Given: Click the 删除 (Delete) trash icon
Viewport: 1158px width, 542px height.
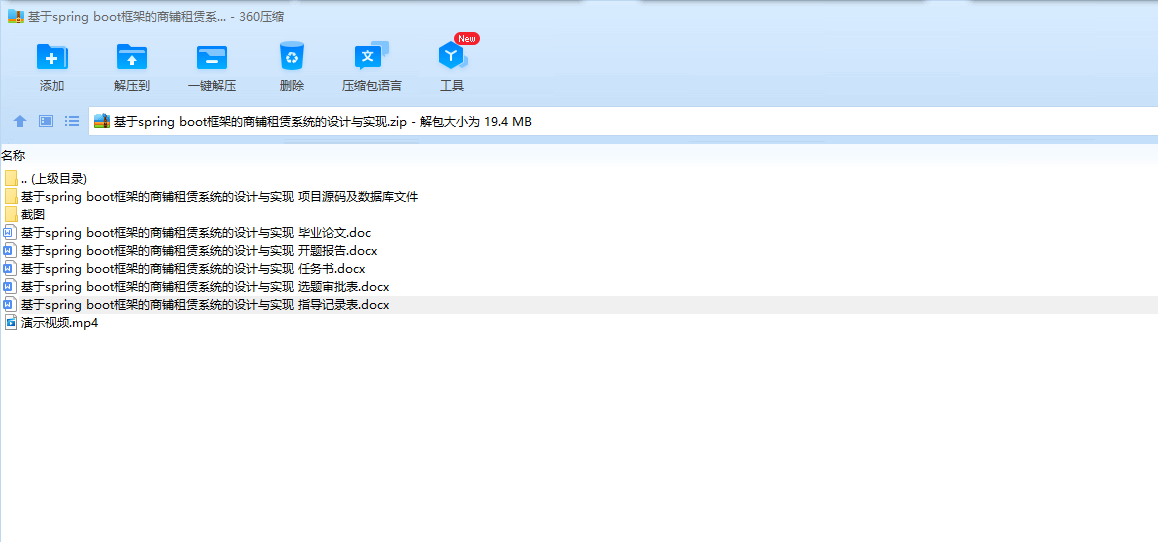Looking at the screenshot, I should click(292, 56).
